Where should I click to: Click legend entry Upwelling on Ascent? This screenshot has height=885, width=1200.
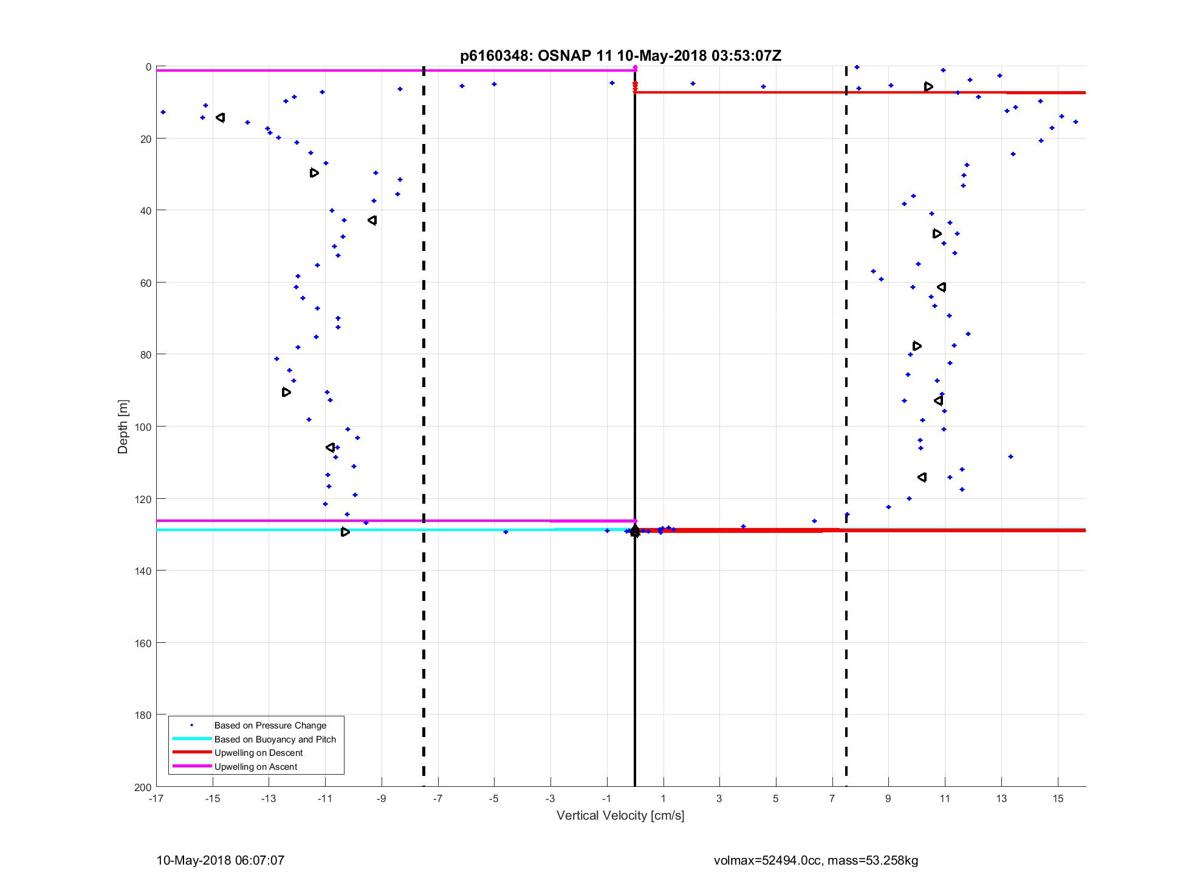point(255,766)
